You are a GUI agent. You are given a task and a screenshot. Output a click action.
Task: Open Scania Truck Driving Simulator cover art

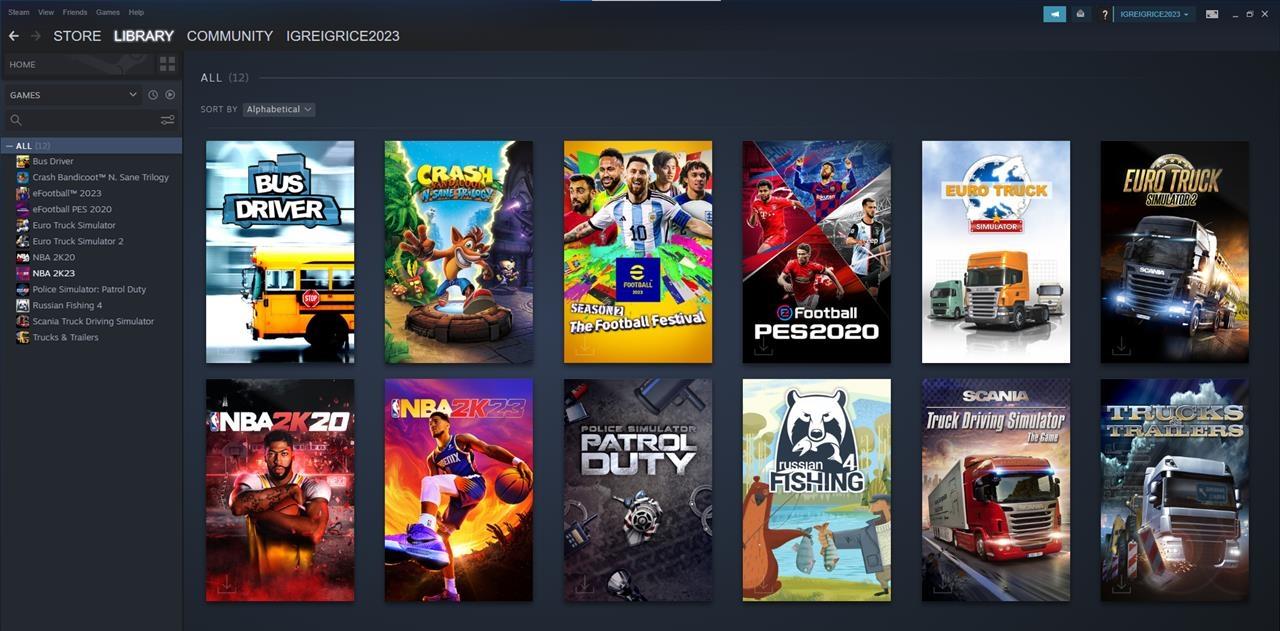tap(996, 490)
